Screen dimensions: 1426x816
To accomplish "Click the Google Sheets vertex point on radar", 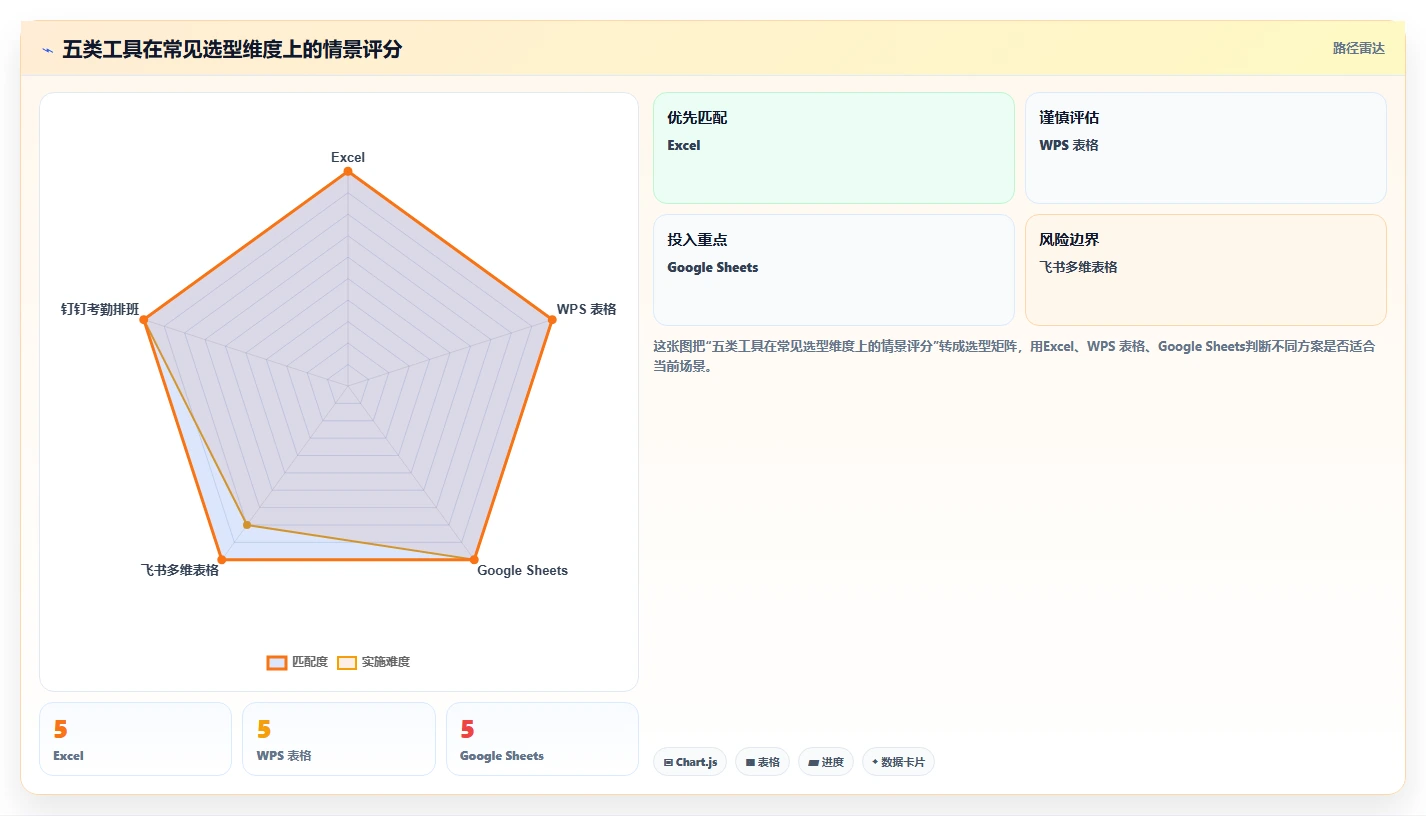I will (474, 559).
